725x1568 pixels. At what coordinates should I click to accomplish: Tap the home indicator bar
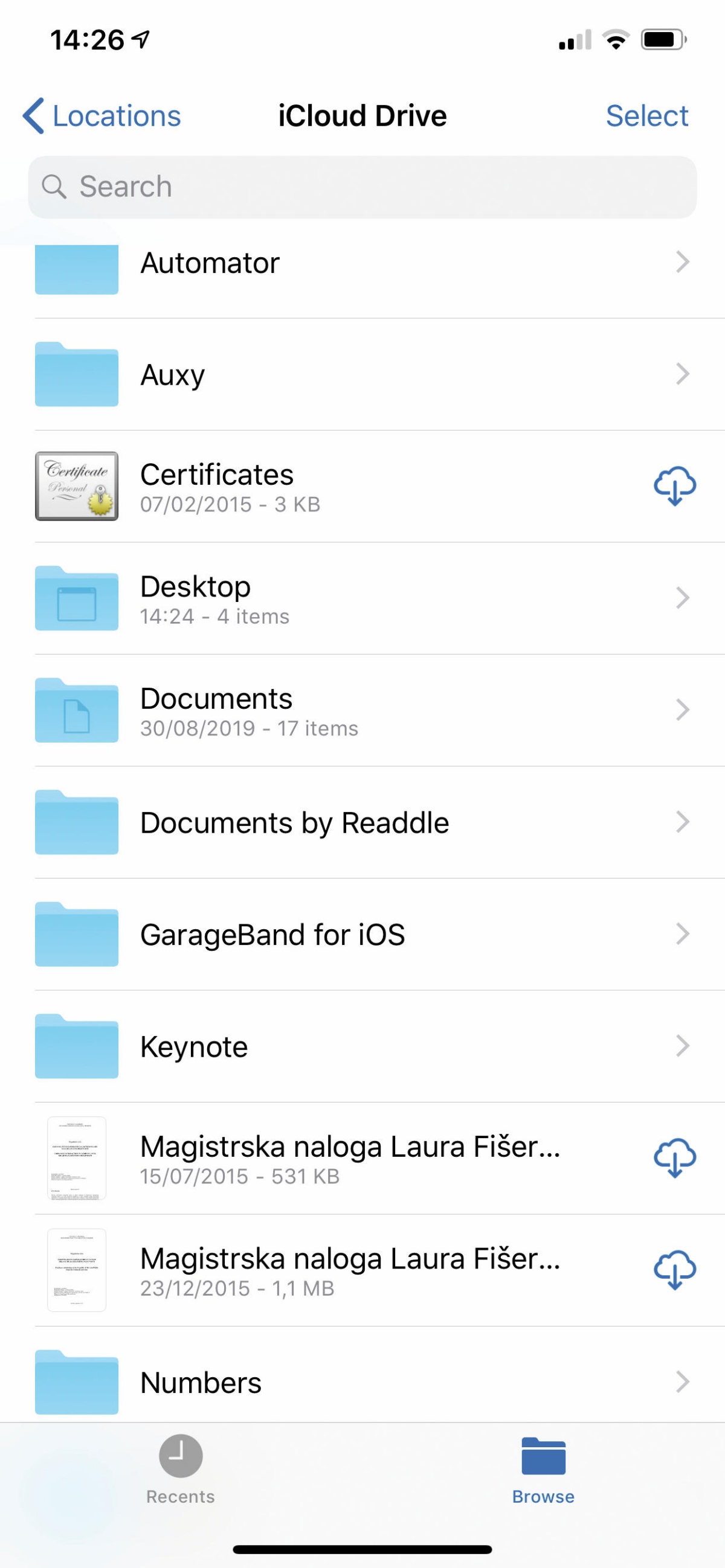click(x=362, y=1549)
